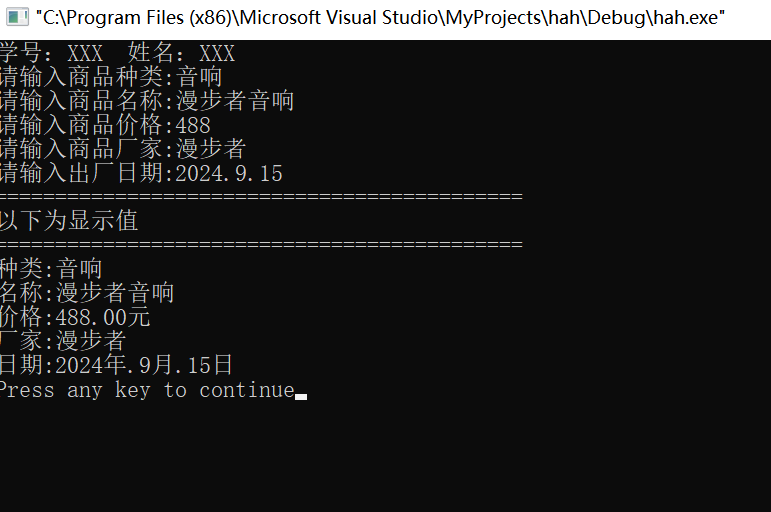Click the 学号: XXX header line
The width and height of the screenshot is (771, 512).
click(x=51, y=53)
